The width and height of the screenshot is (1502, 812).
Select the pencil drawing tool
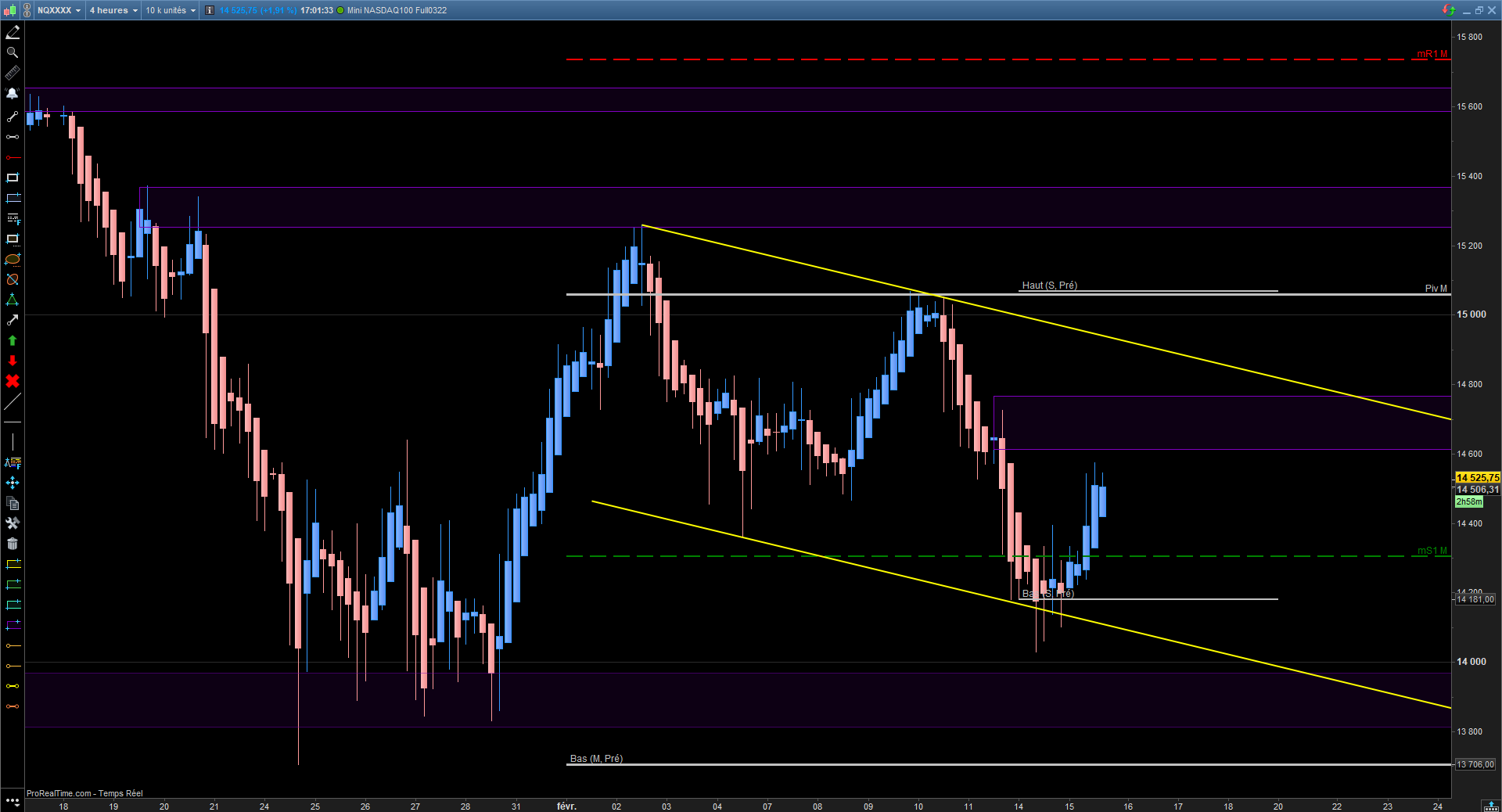pos(13,32)
